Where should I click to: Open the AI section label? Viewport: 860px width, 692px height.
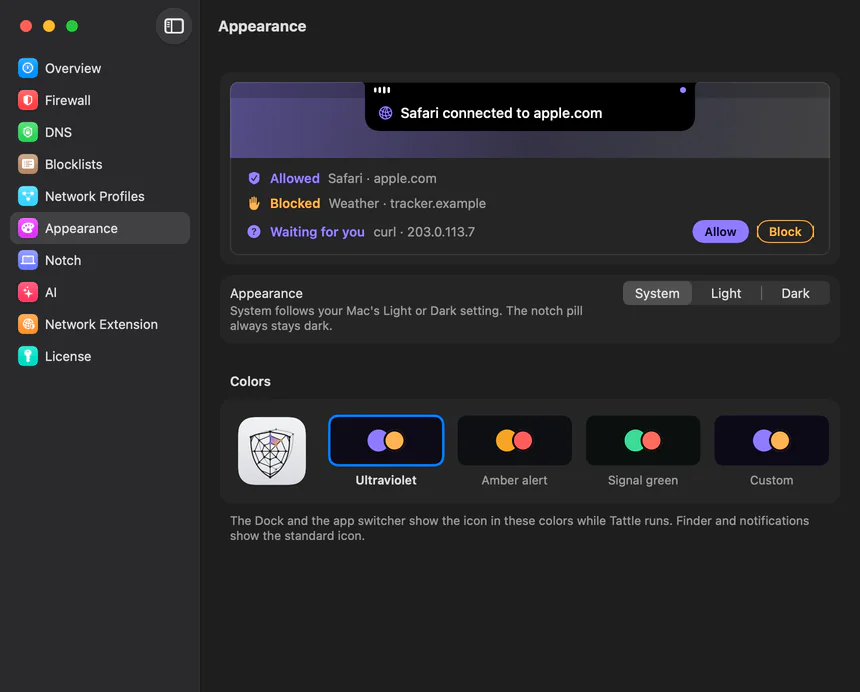pyautogui.click(x=51, y=292)
